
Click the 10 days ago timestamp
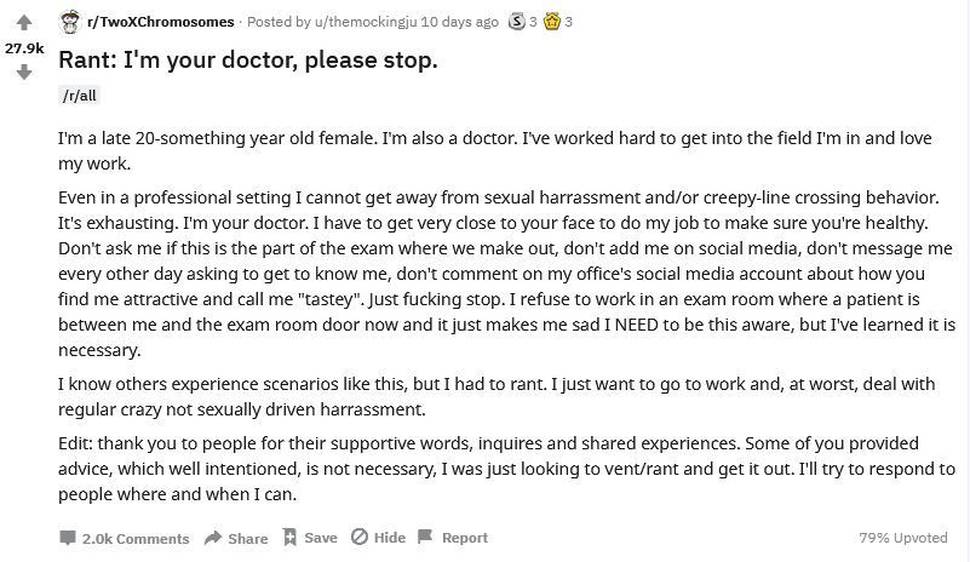[x=460, y=22]
